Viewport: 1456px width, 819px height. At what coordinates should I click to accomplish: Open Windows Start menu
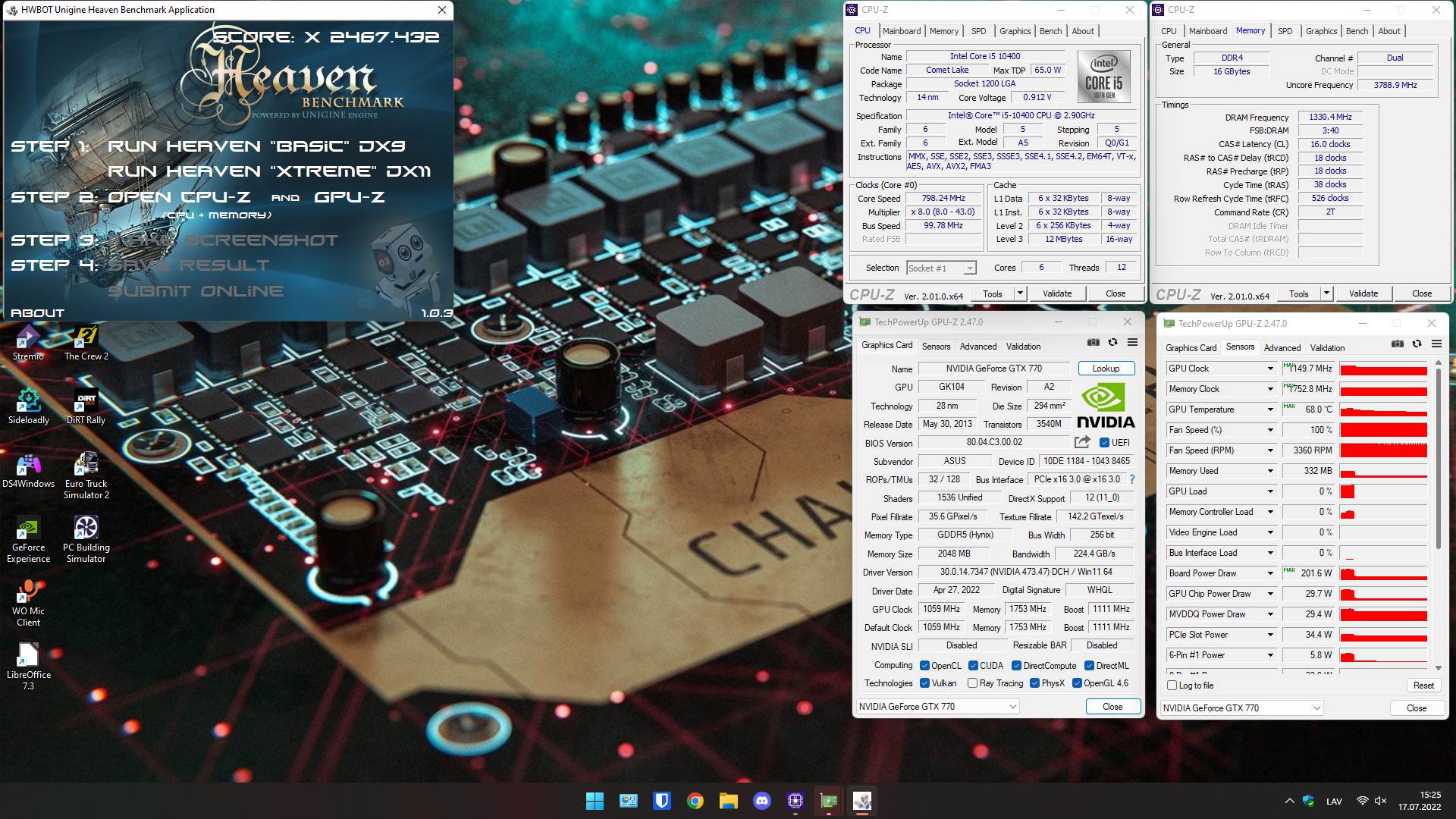(595, 801)
